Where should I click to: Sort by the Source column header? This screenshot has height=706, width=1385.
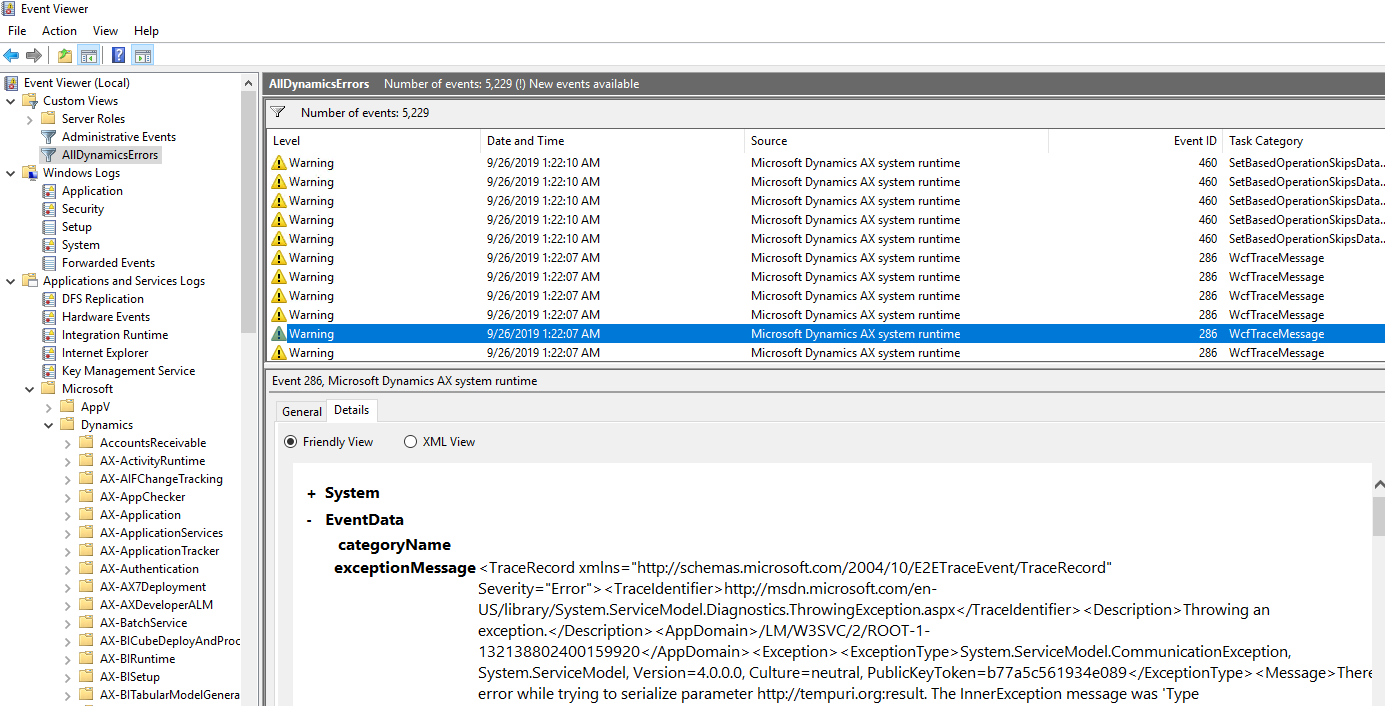coord(896,141)
